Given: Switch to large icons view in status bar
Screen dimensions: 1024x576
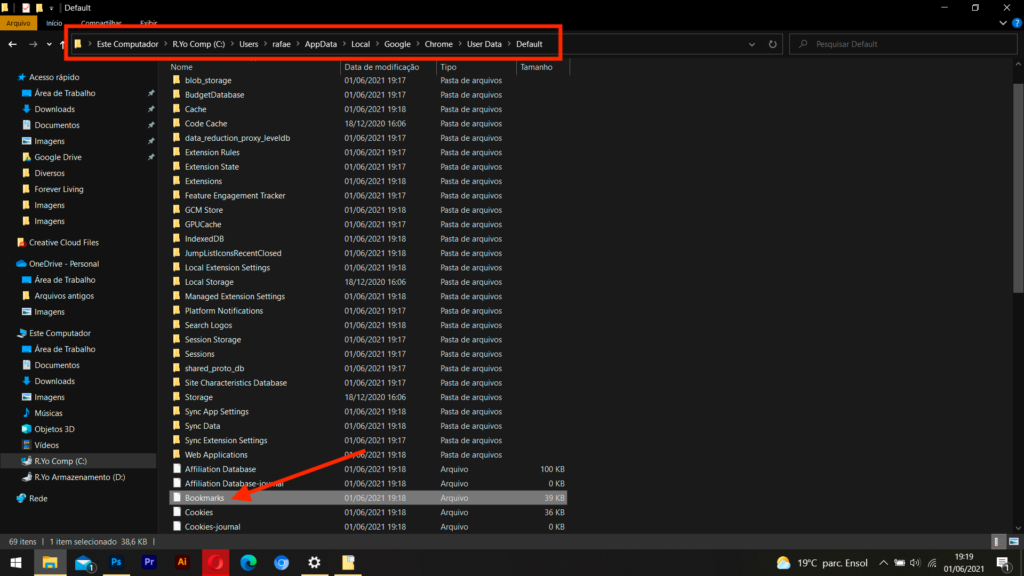Looking at the screenshot, I should click(x=1014, y=541).
